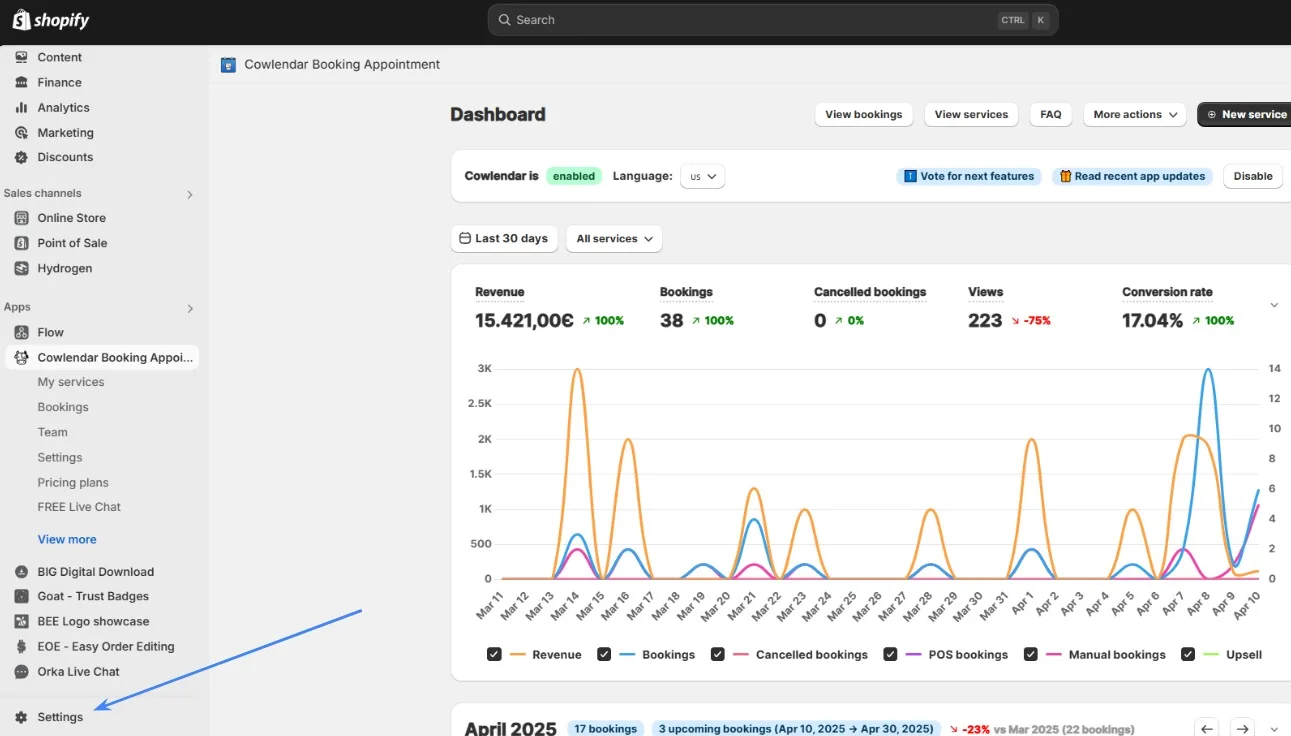
Task: Open the Goat - Trust Badges icon
Action: tap(21, 596)
